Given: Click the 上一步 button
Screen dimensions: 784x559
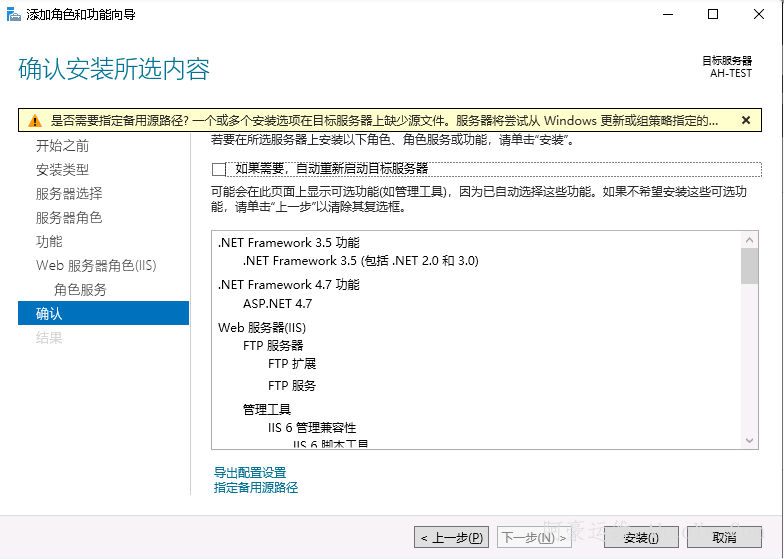Looking at the screenshot, I should [452, 538].
